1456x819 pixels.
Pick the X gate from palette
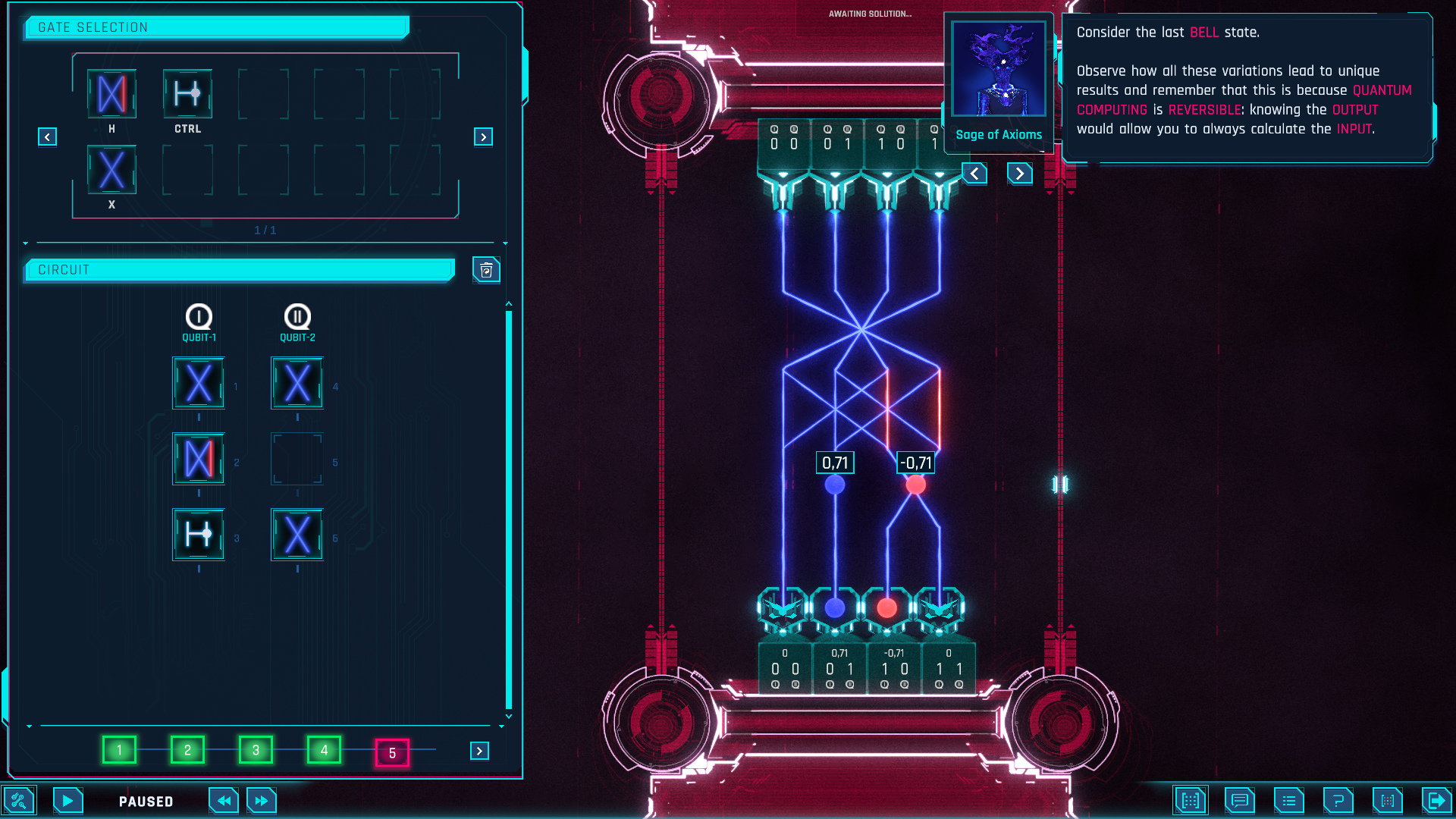click(x=111, y=170)
